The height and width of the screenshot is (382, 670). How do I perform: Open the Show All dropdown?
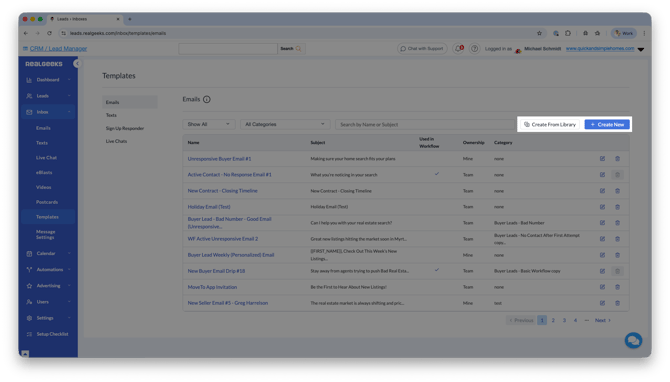209,124
